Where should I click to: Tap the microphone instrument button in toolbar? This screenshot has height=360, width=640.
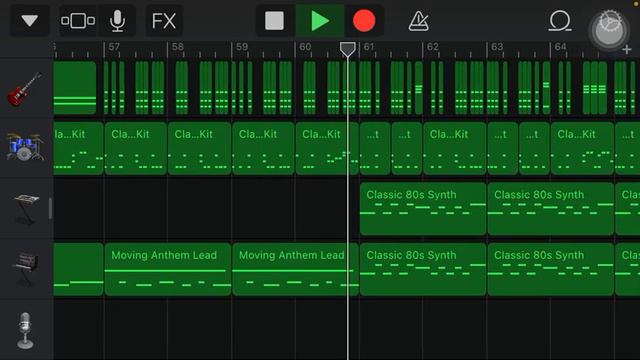click(117, 20)
